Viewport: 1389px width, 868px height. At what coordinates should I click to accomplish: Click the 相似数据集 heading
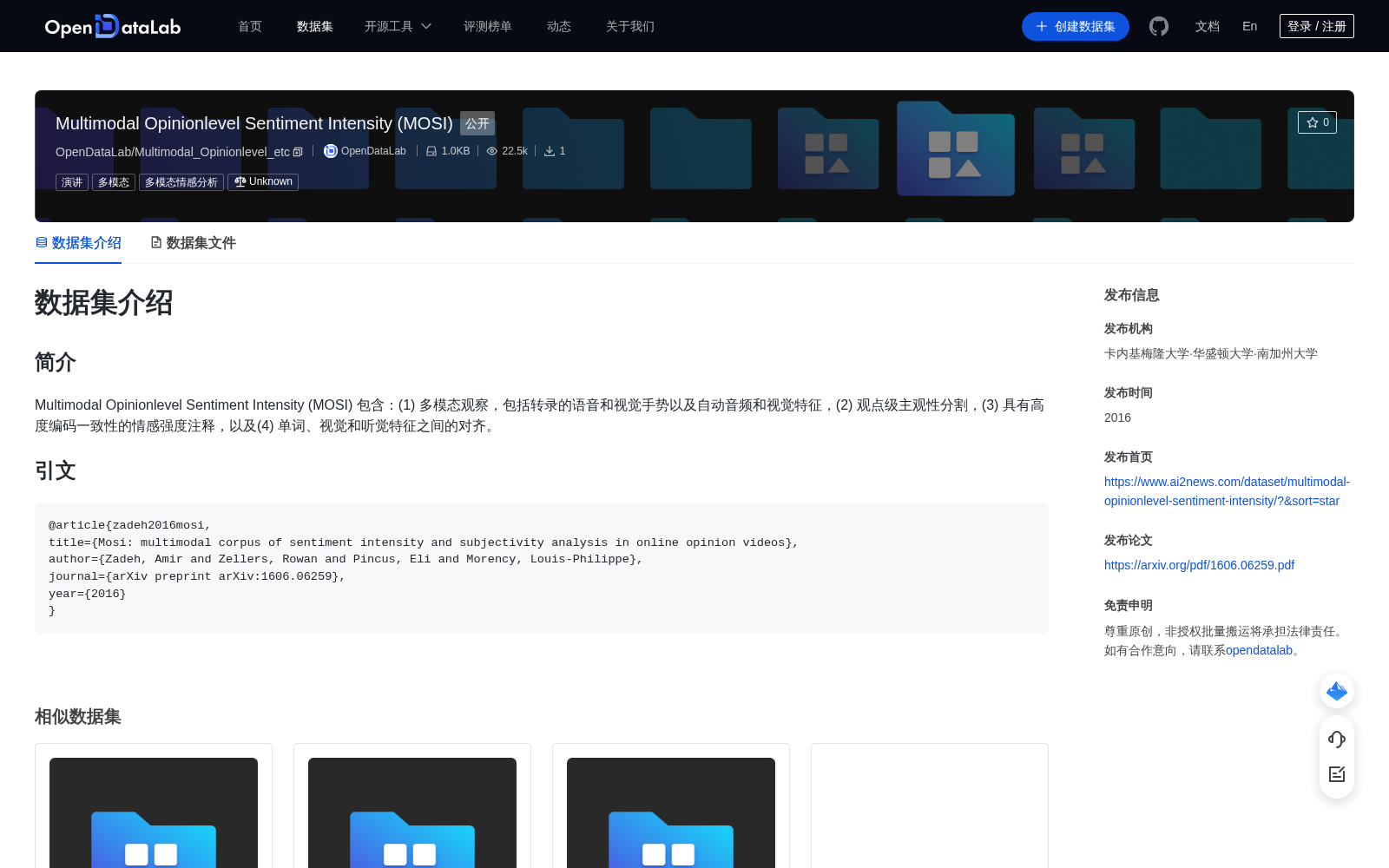click(78, 716)
